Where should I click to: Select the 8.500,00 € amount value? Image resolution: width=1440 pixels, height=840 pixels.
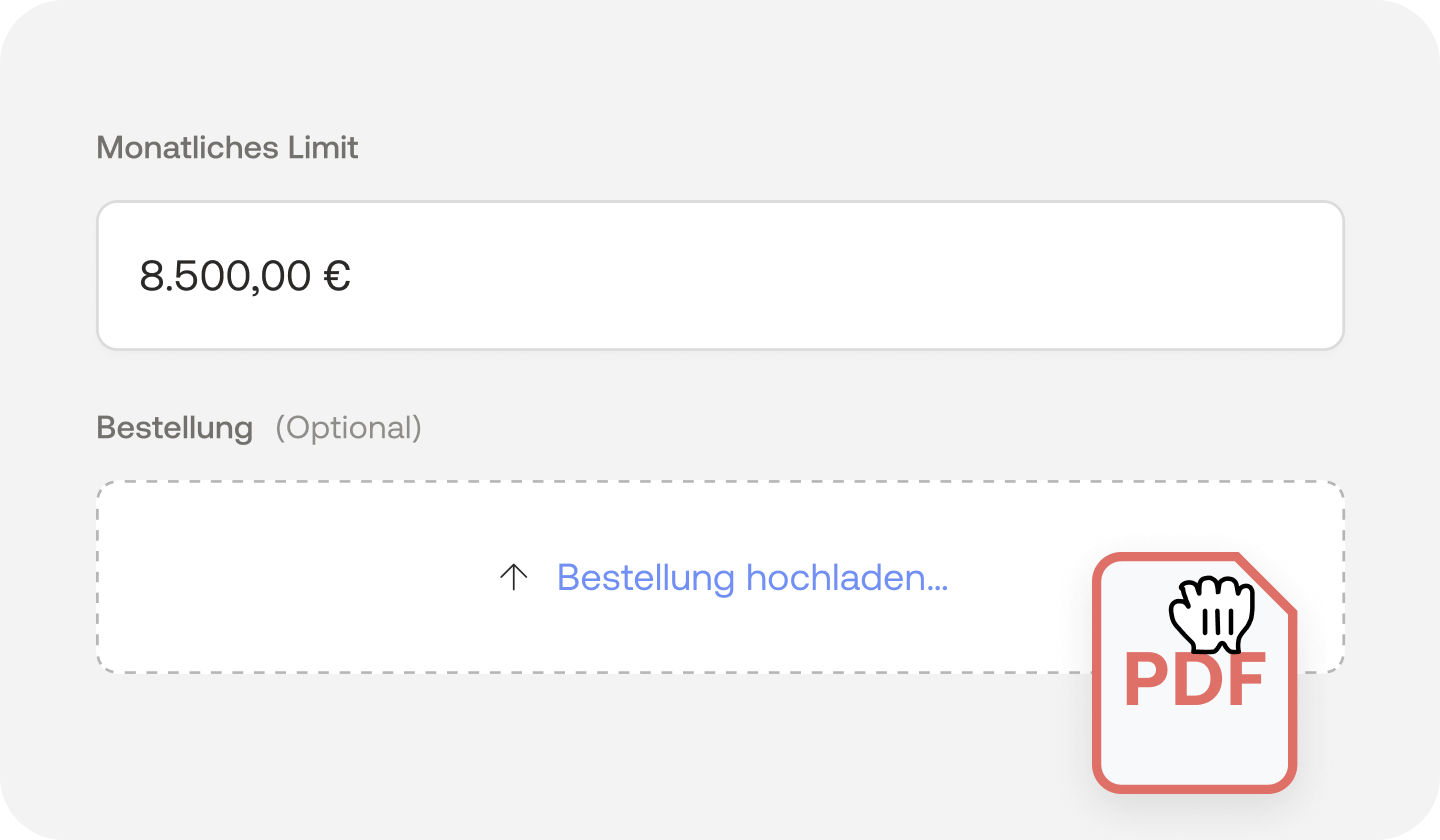(x=245, y=275)
